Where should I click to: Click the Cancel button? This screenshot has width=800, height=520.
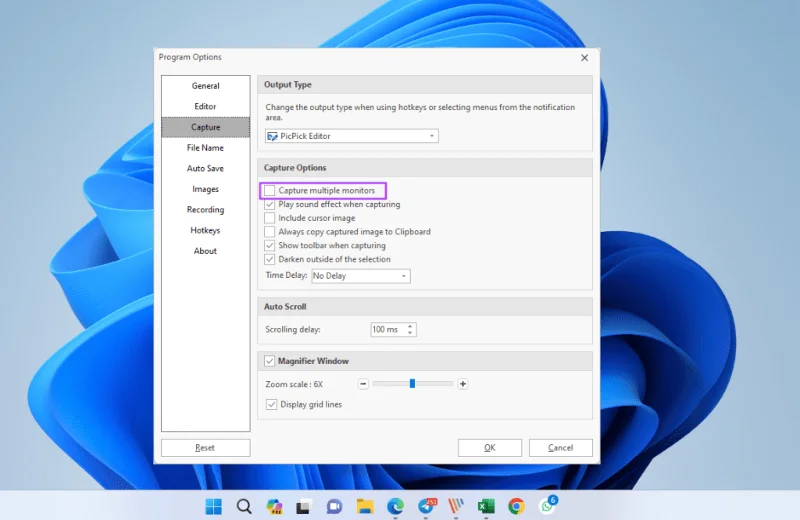click(561, 448)
